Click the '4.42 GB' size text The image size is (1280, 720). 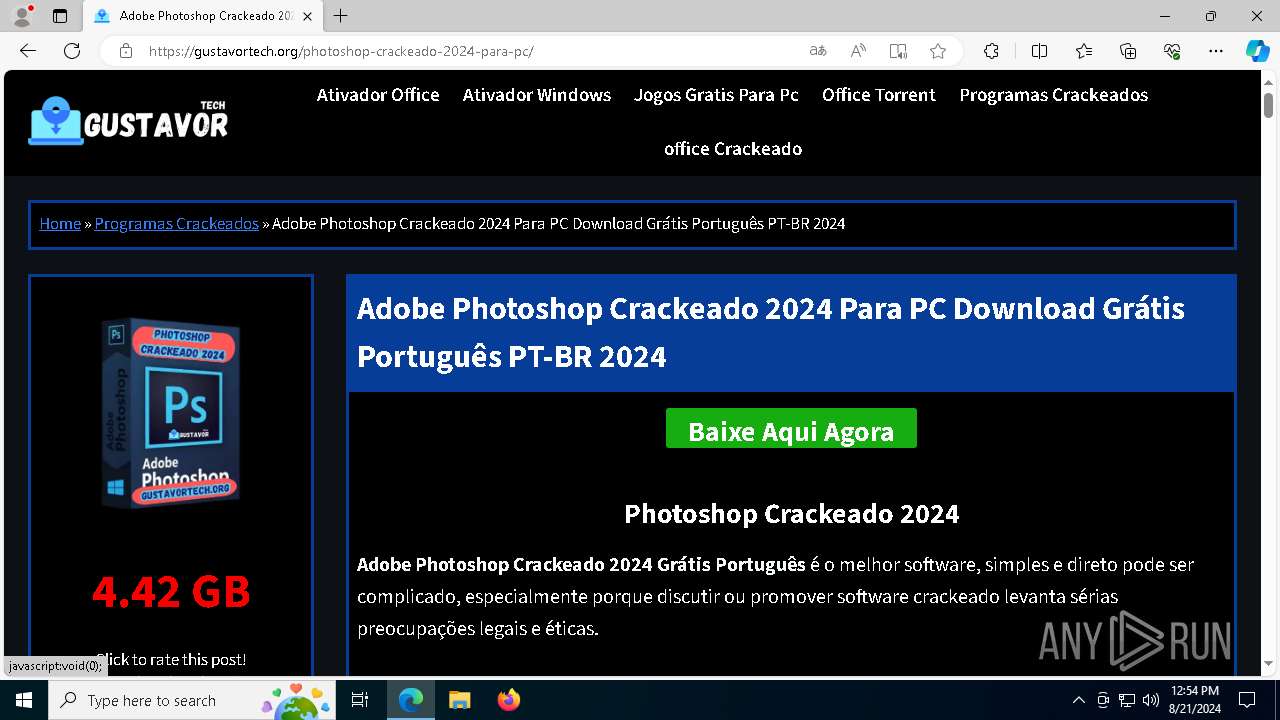tap(171, 592)
